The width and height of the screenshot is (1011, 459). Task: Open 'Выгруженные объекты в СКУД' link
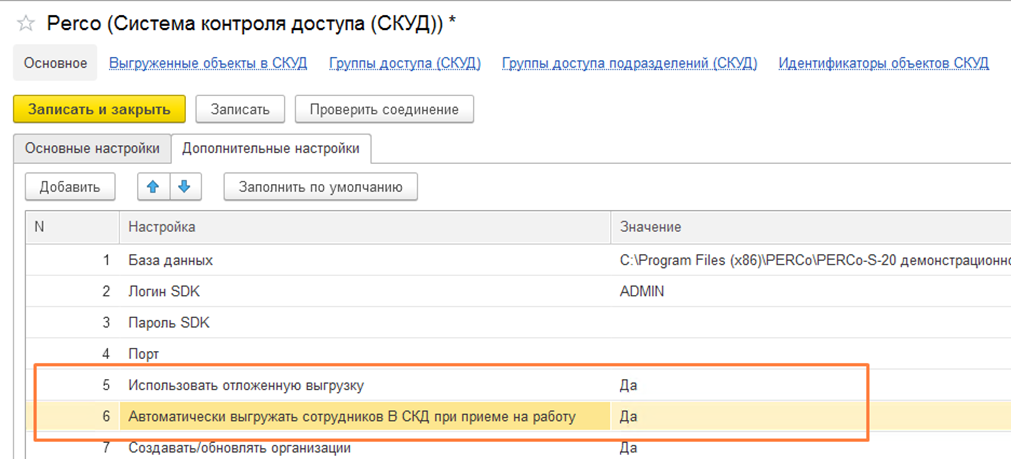click(208, 63)
